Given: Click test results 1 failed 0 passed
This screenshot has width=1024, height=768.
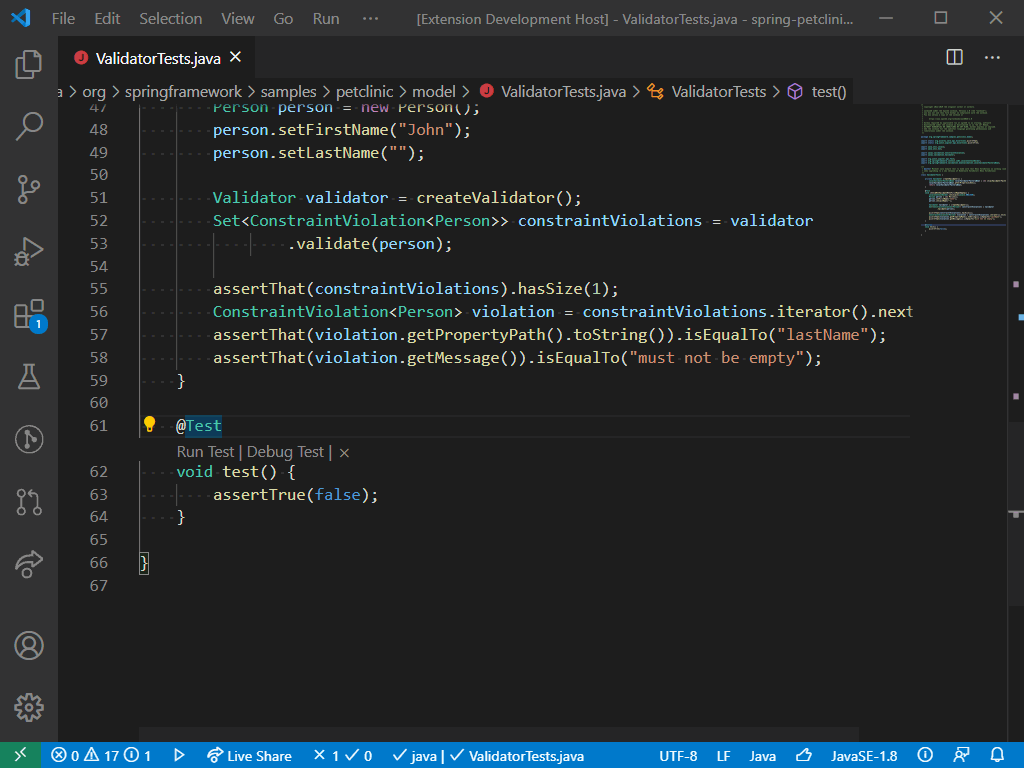Looking at the screenshot, I should 343,756.
